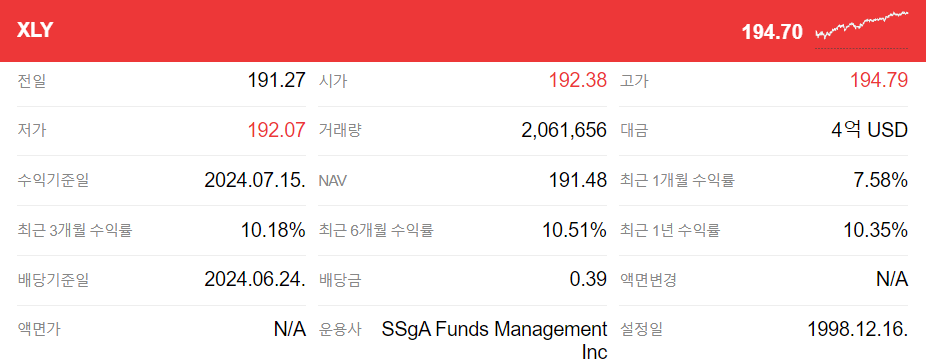Select the 배당금 label
This screenshot has width=926, height=364.
pyautogui.click(x=340, y=280)
